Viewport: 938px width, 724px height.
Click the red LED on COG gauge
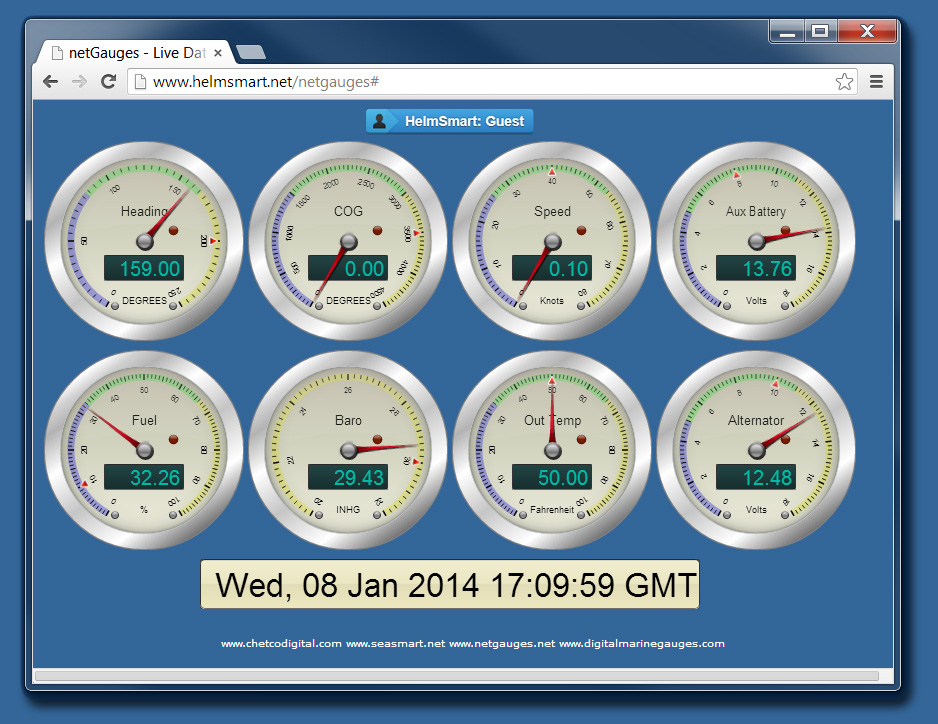click(x=377, y=230)
